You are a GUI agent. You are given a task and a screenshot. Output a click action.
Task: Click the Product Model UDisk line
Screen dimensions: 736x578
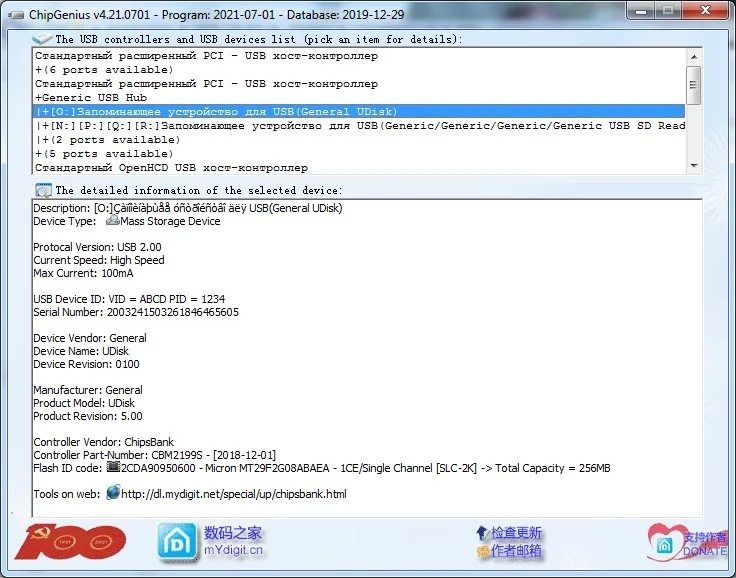[x=84, y=403]
